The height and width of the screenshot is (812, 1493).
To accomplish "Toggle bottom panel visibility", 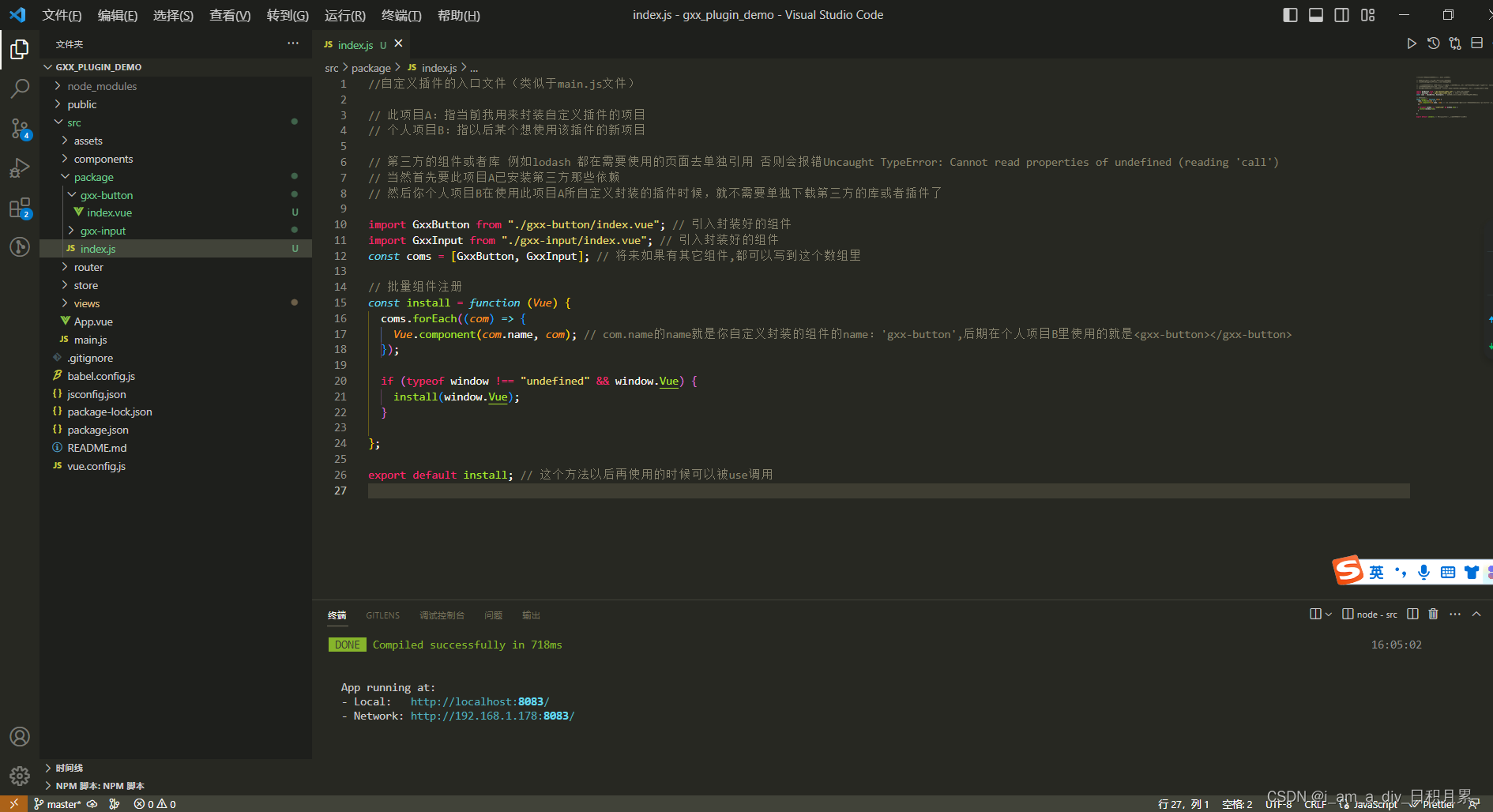I will [1316, 15].
